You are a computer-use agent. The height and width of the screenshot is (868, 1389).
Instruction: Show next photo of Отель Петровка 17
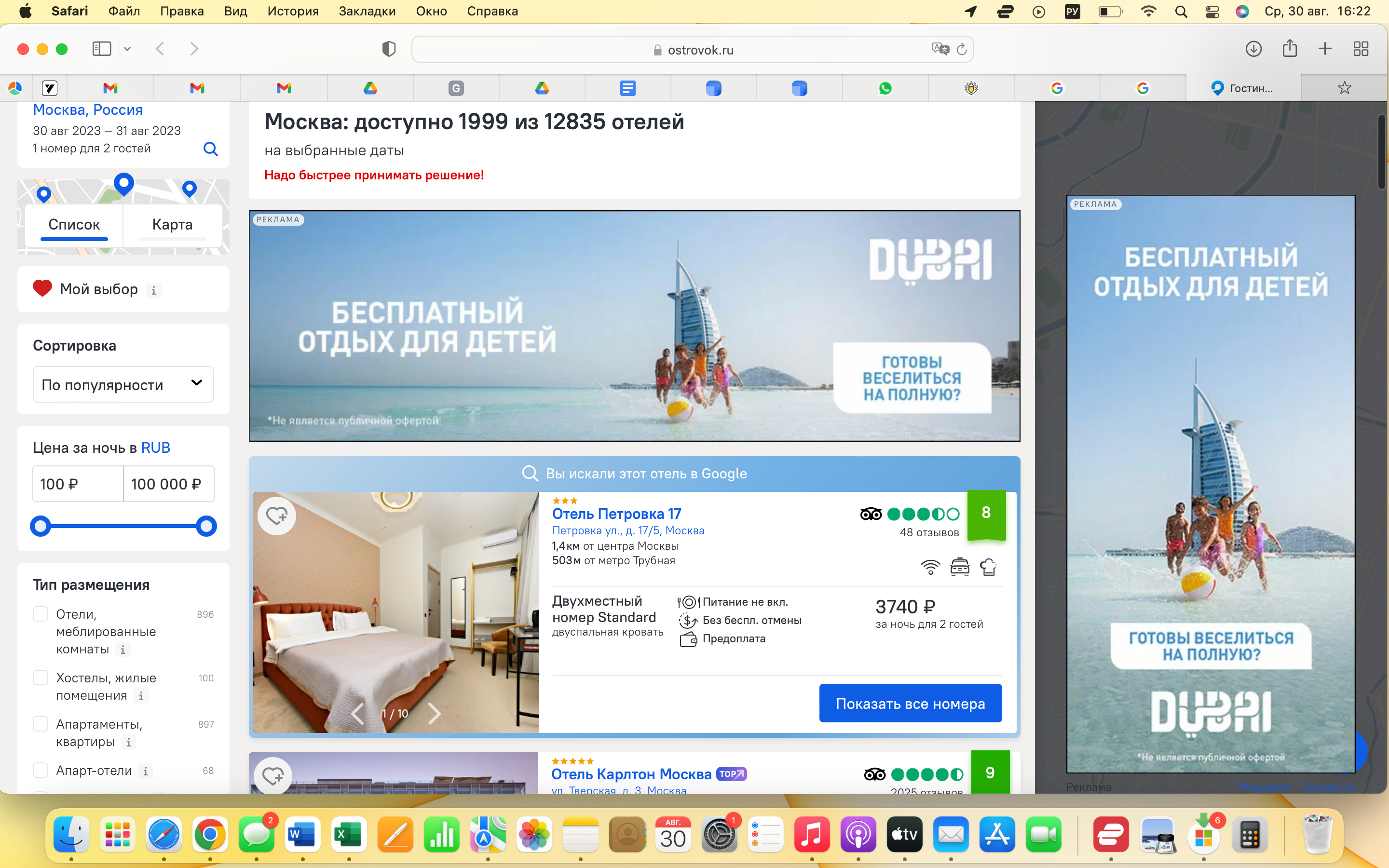click(x=435, y=713)
